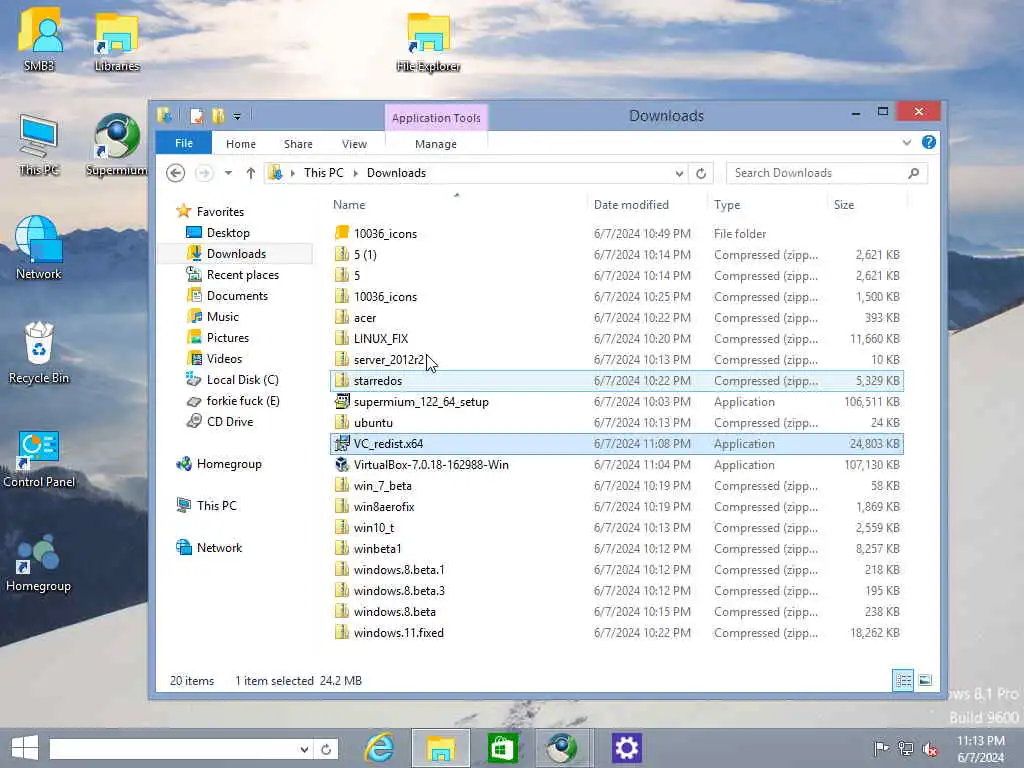Open the Home ribbon tab
Viewport: 1024px width, 768px height.
(x=241, y=144)
